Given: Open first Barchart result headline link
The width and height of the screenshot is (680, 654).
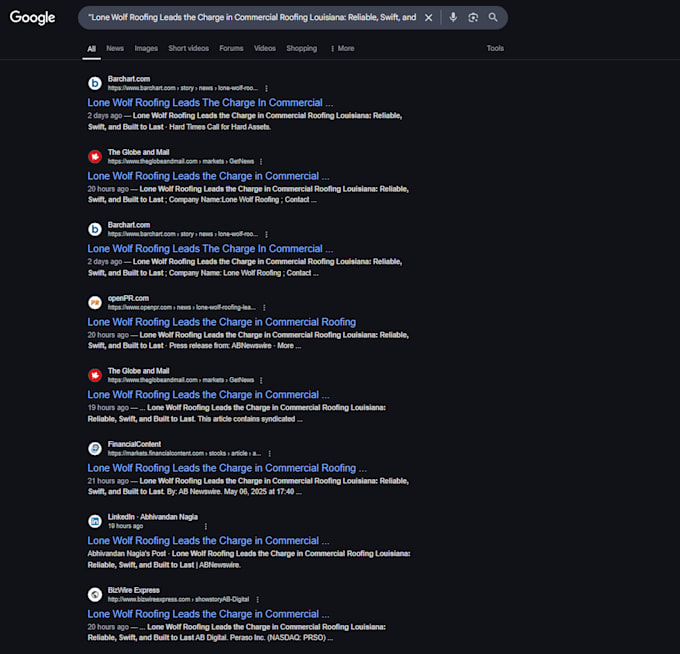Looking at the screenshot, I should coord(210,103).
